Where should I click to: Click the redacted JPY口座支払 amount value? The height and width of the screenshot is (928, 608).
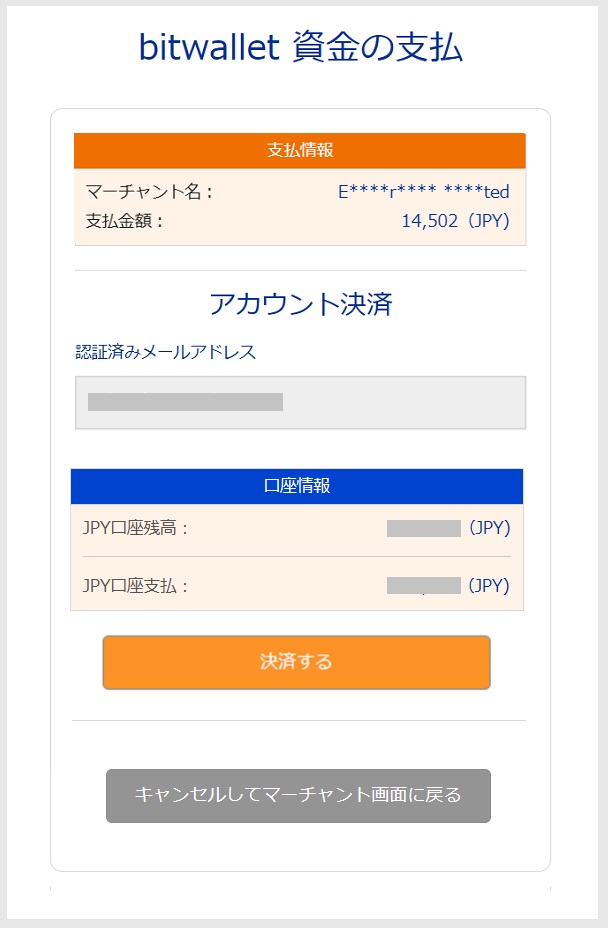pyautogui.click(x=423, y=585)
